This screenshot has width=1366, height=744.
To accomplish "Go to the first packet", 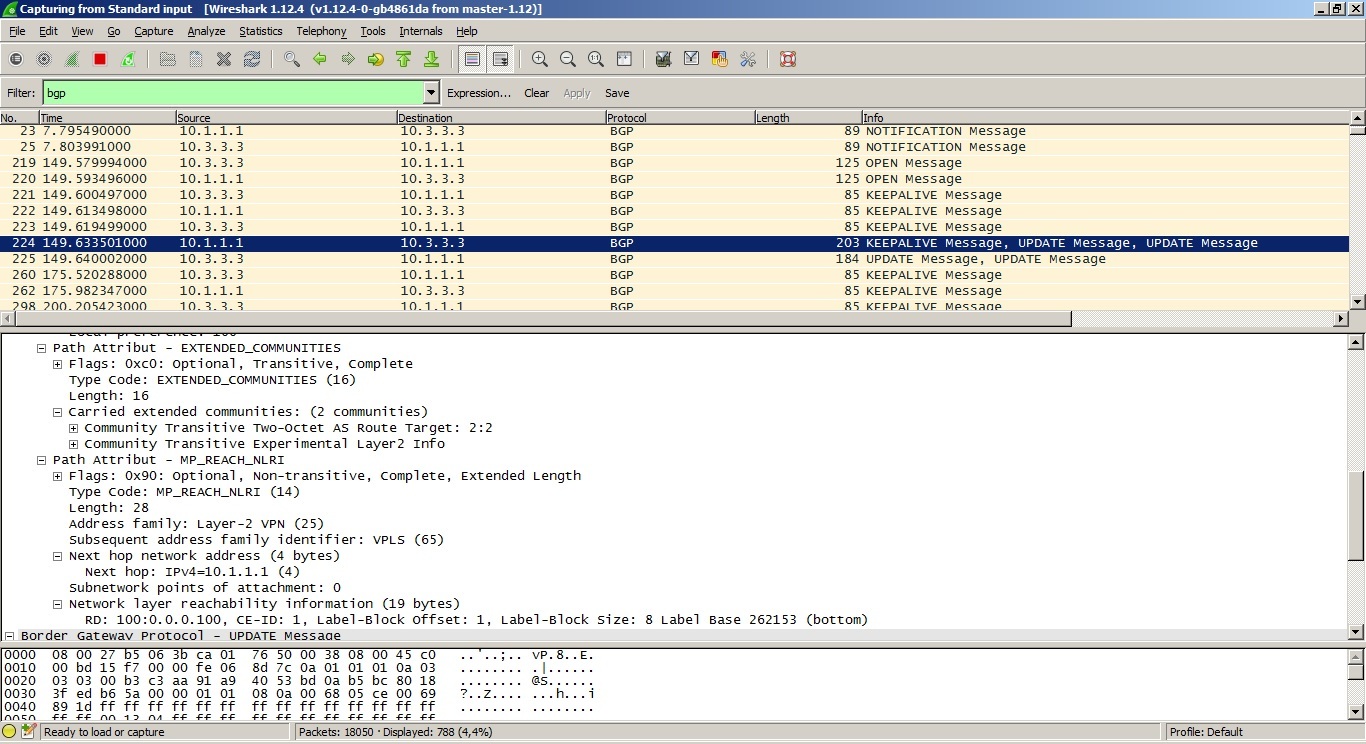I will (x=404, y=60).
